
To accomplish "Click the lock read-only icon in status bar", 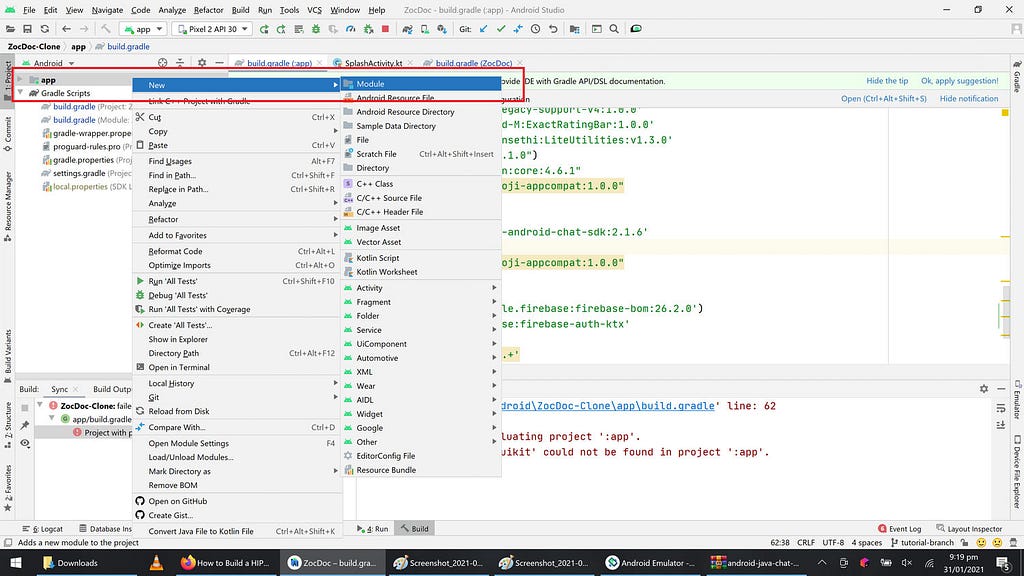I will (965, 543).
